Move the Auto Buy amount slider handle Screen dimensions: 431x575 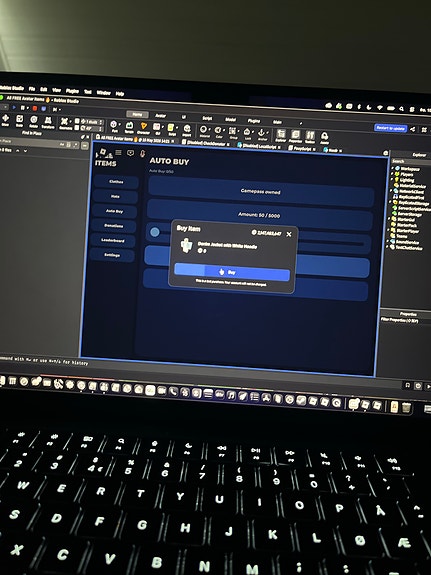click(155, 232)
